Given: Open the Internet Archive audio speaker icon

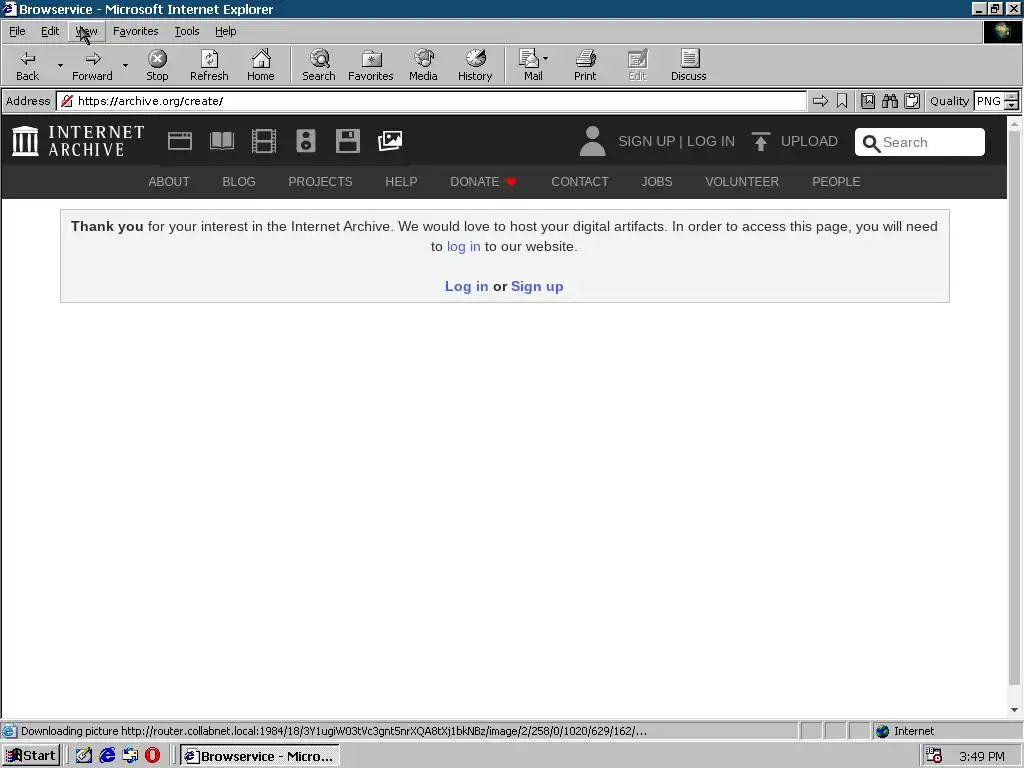Looking at the screenshot, I should pos(306,141).
